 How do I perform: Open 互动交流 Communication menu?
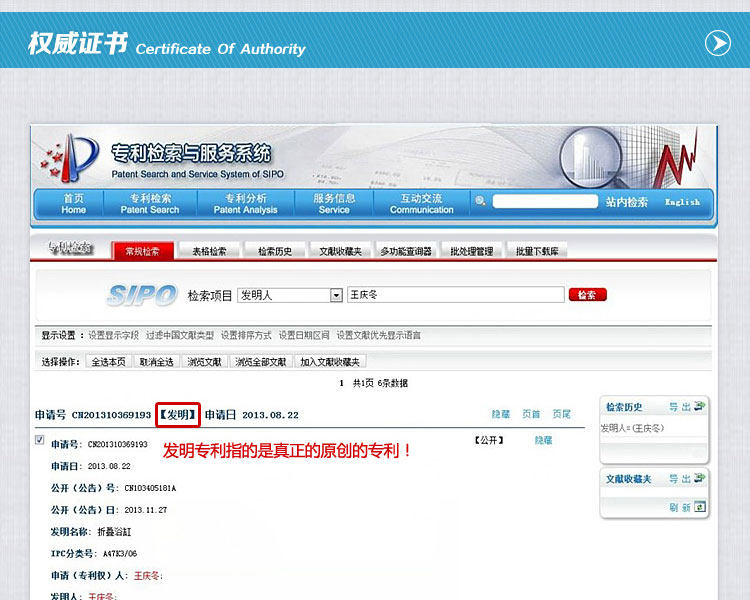[x=421, y=203]
